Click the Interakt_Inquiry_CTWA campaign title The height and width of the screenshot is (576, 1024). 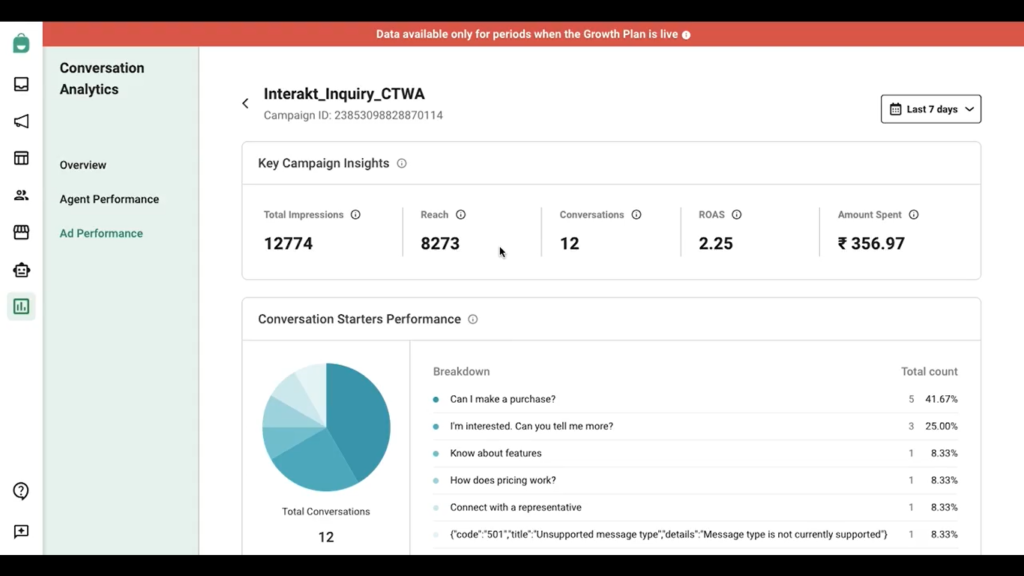point(344,94)
